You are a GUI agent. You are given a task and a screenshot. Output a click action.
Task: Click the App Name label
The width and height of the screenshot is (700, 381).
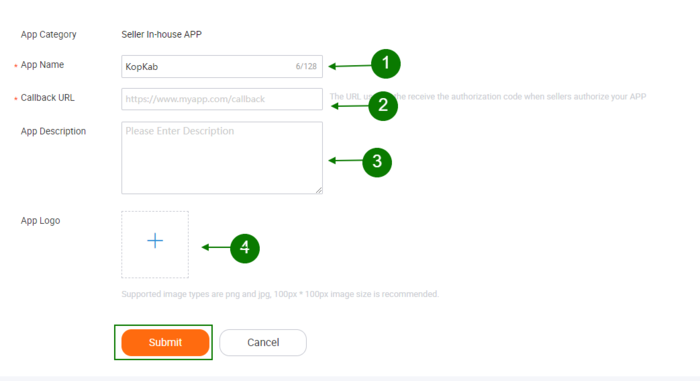point(42,65)
